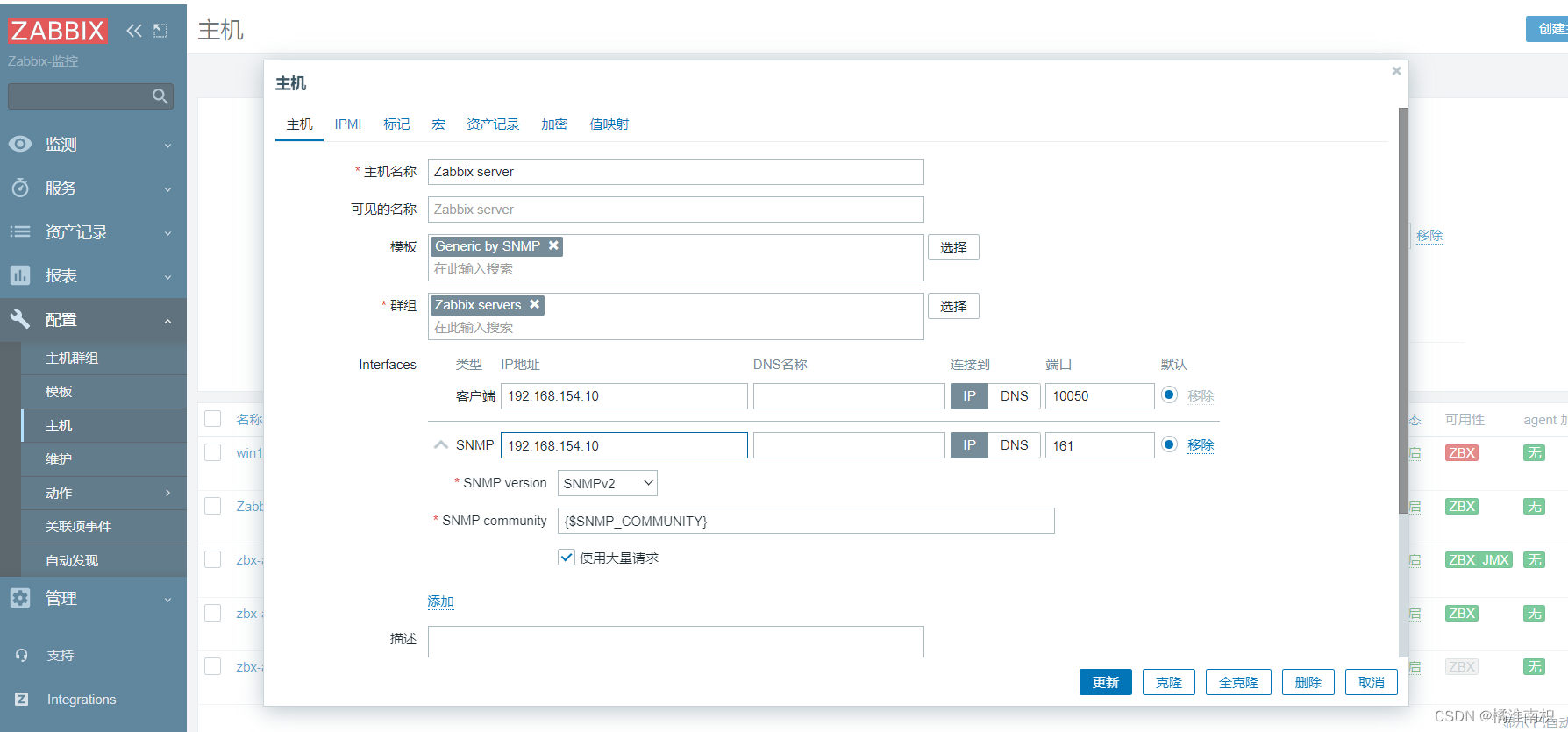Click 选择 button next to templates

pyautogui.click(x=953, y=247)
